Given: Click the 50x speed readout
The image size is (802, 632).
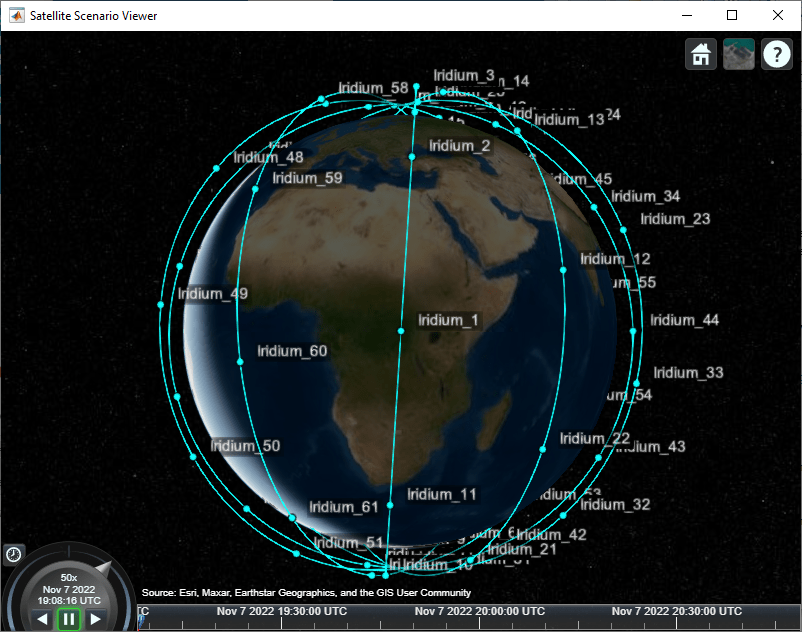Looking at the screenshot, I should point(69,578).
